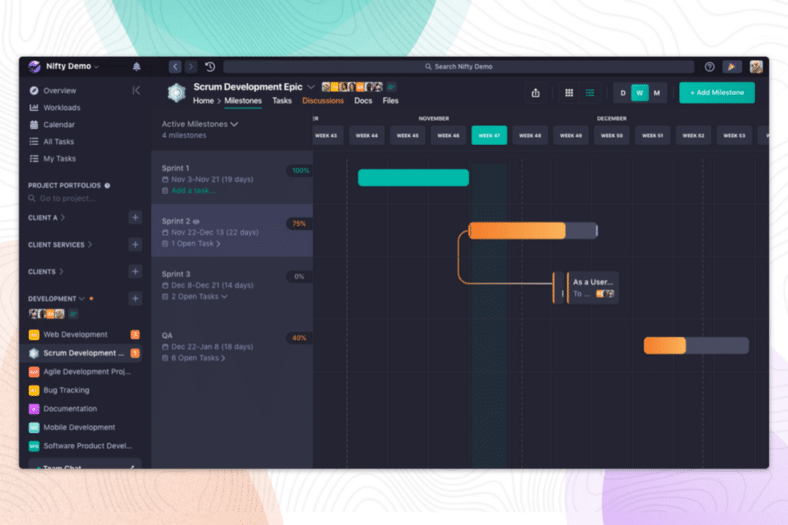Open the project member avatars
Viewport: 788px width, 525px height.
(x=352, y=87)
